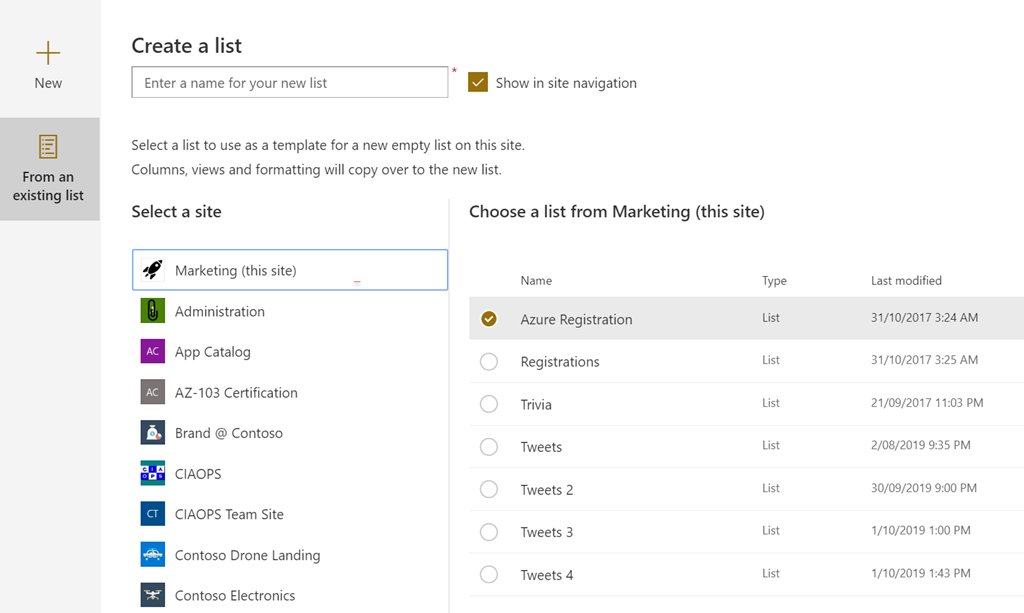Screen dimensions: 1024x613
Task: Click the CIAOPS logo icon
Action: [x=152, y=473]
